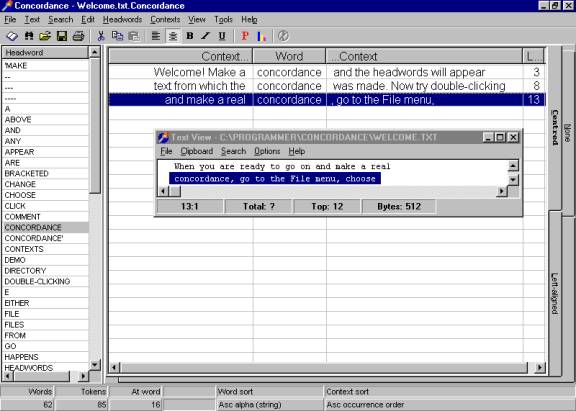The image size is (576, 411).
Task: Open the Edit menu
Action: 88,19
